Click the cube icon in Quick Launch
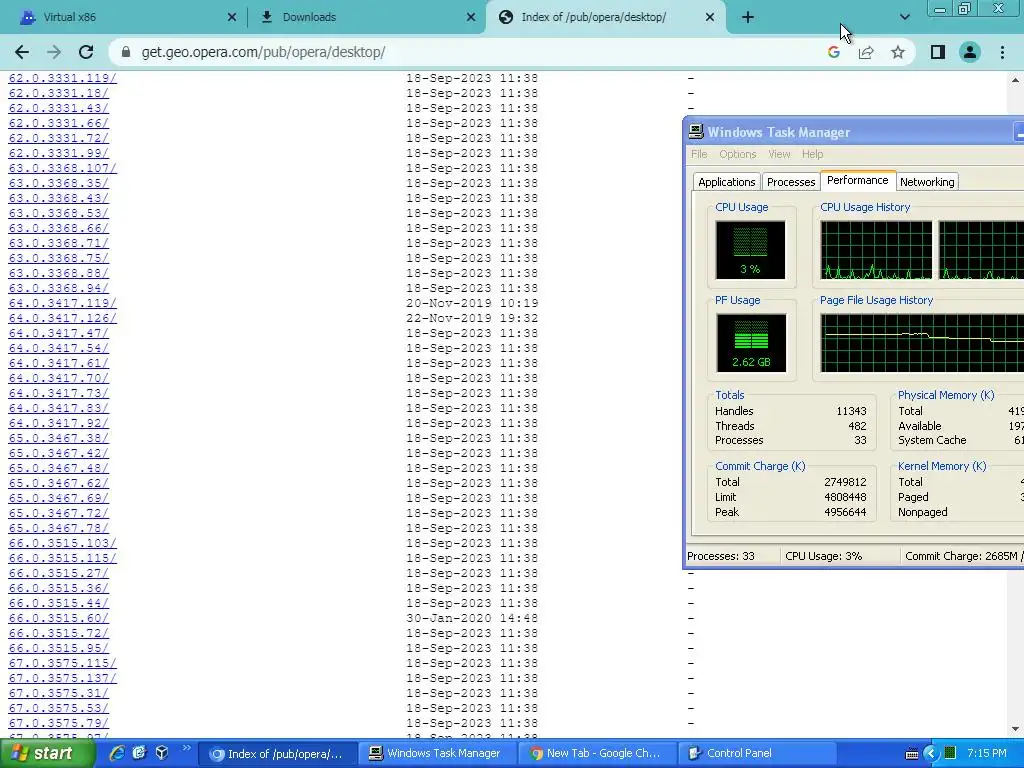 tap(162, 753)
